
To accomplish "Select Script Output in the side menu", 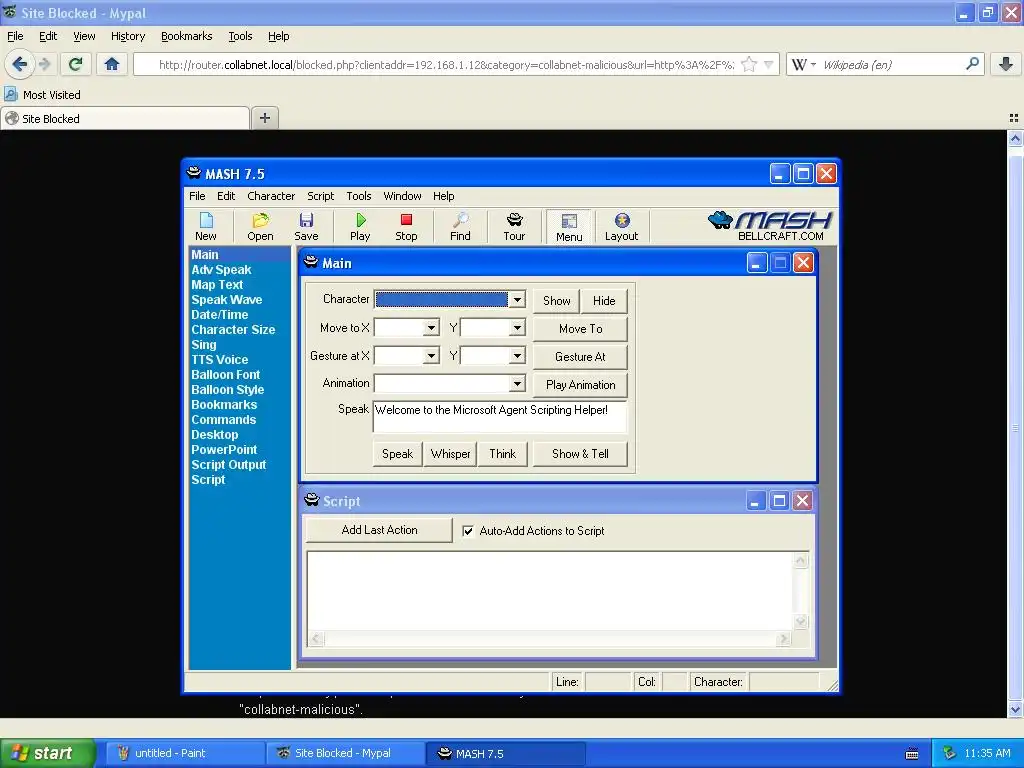I will pyautogui.click(x=229, y=465).
